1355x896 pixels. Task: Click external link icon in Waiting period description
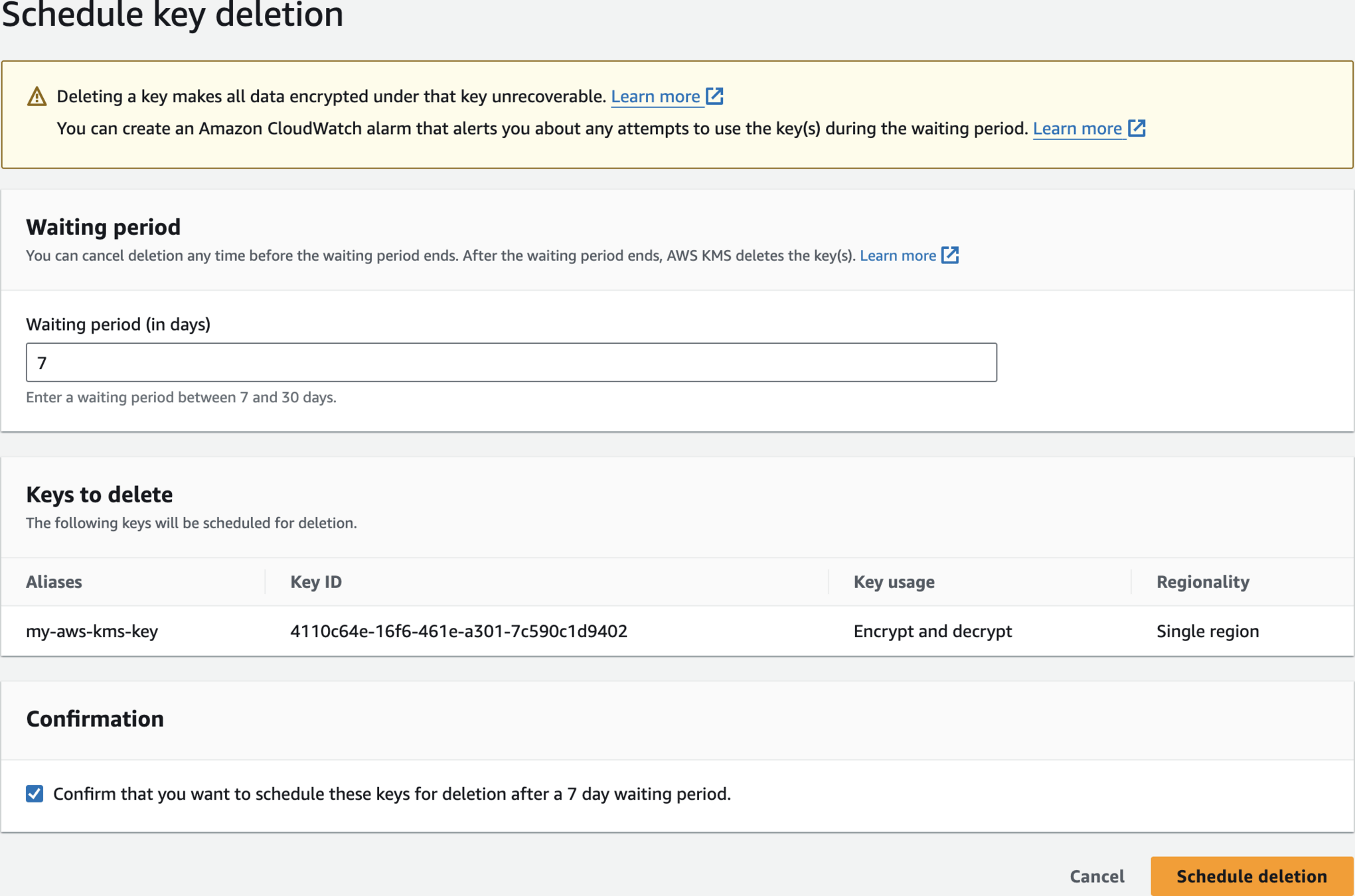[x=950, y=256]
